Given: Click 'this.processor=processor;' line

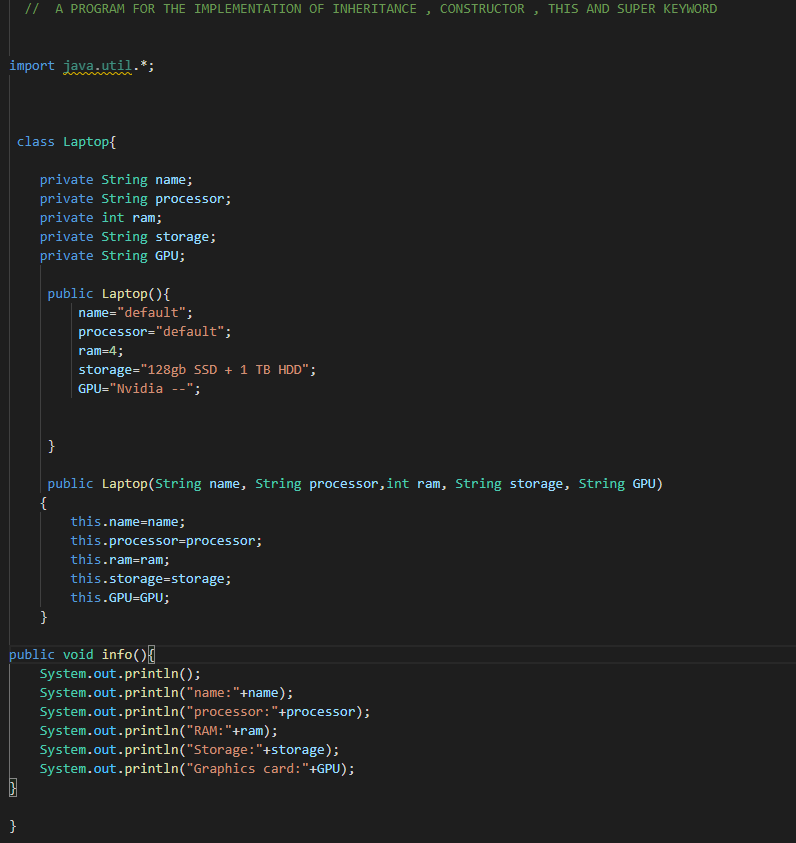Looking at the screenshot, I should (166, 541).
